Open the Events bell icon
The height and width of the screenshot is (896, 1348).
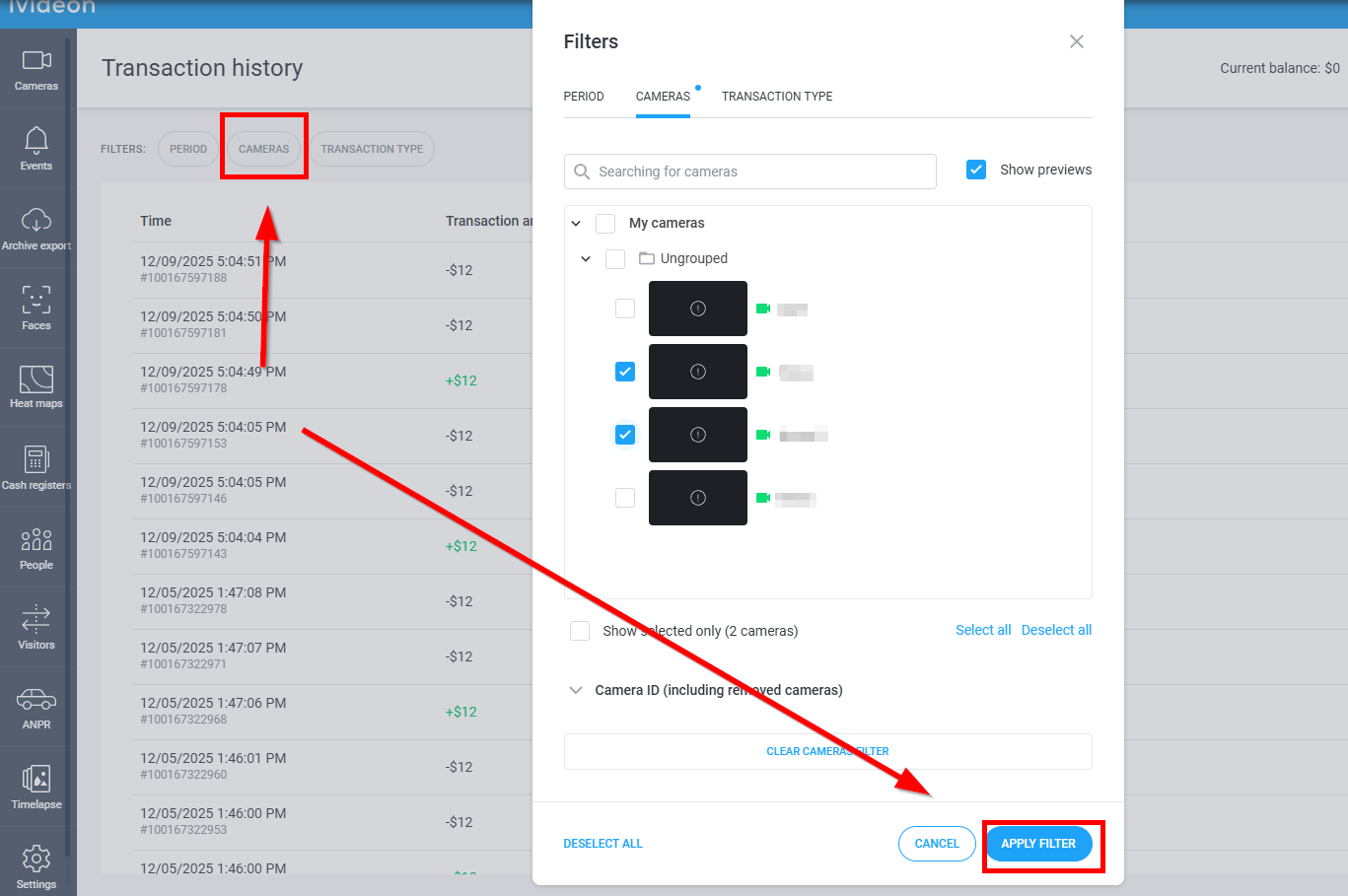tap(36, 149)
